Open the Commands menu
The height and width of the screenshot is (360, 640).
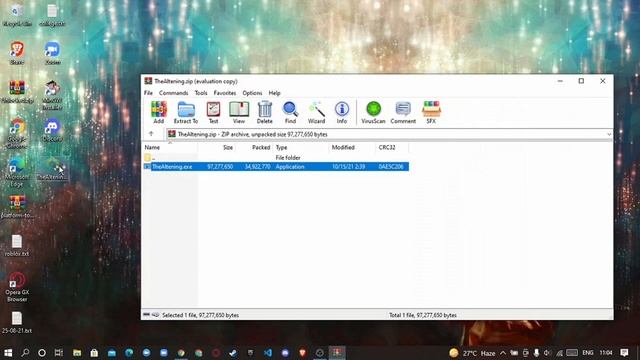pos(173,93)
